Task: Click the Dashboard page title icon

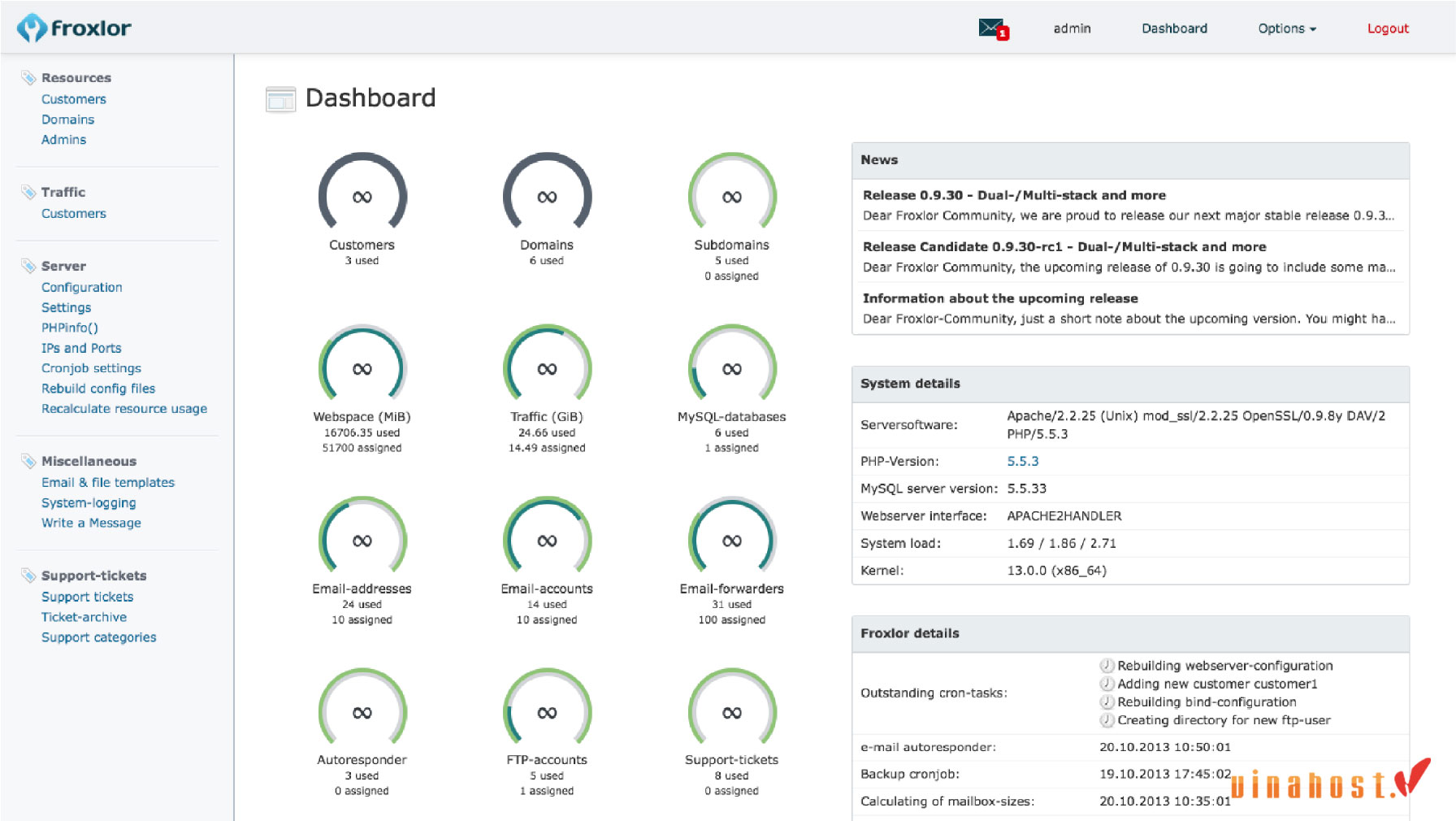Action: (280, 99)
